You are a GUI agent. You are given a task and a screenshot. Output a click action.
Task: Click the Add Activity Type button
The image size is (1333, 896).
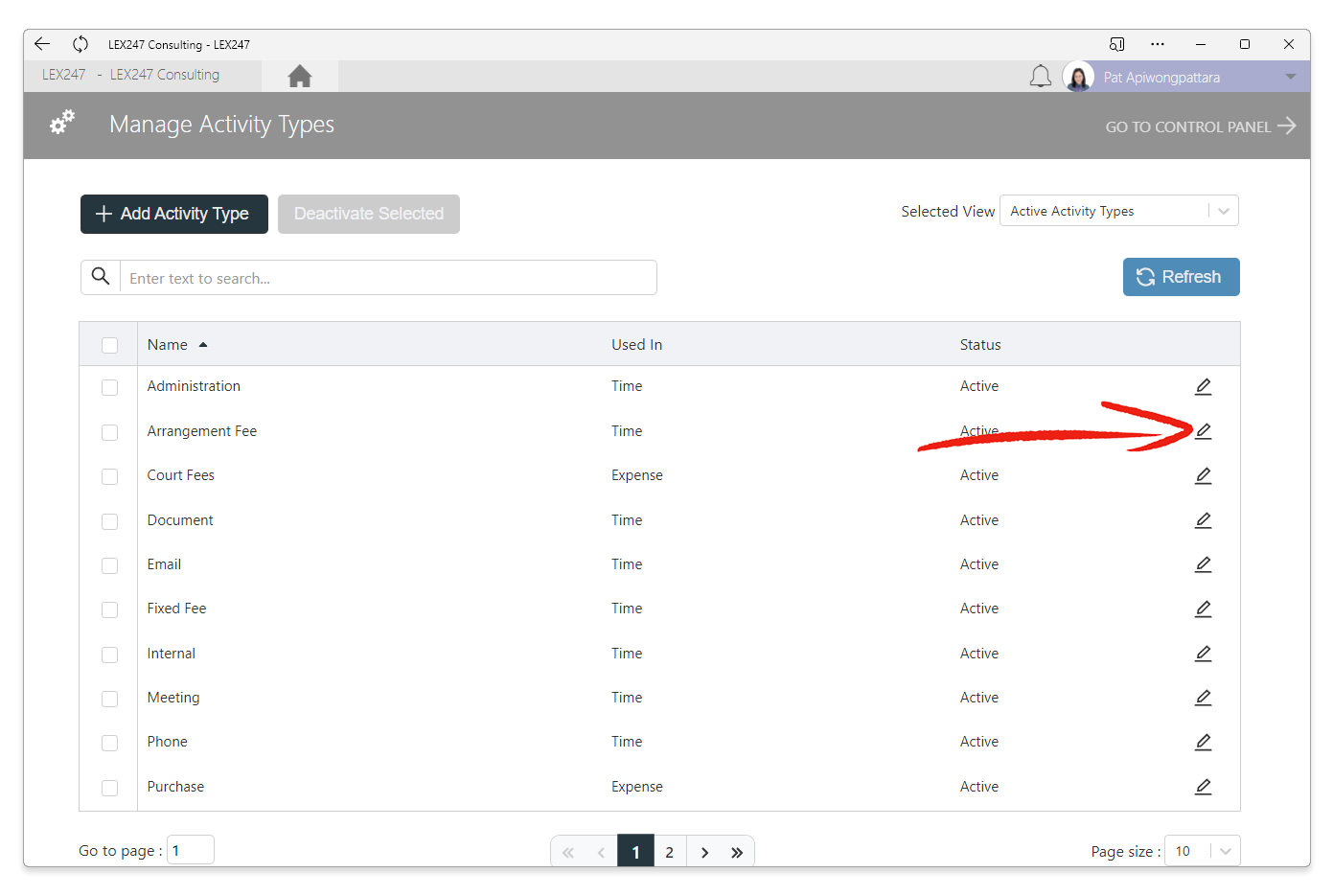(174, 214)
